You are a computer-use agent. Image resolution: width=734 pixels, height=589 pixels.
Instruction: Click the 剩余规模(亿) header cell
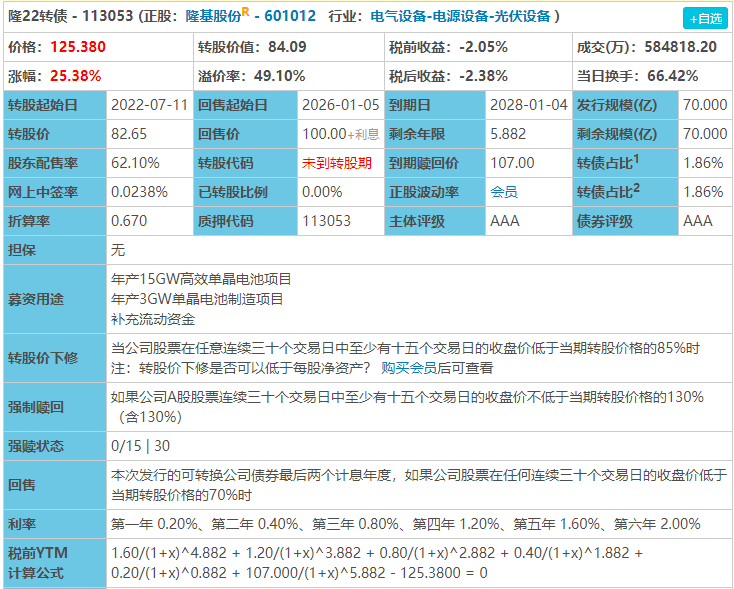click(x=625, y=134)
